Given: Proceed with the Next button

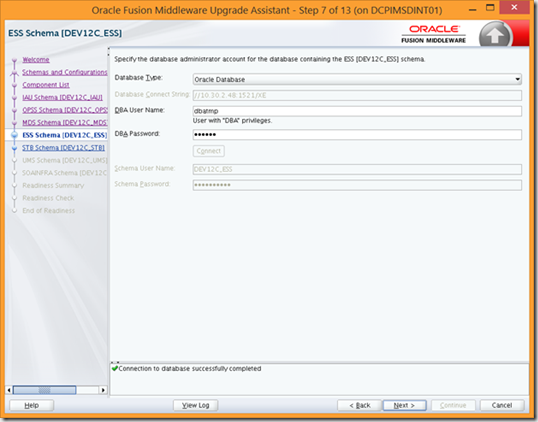Looking at the screenshot, I should (405, 405).
